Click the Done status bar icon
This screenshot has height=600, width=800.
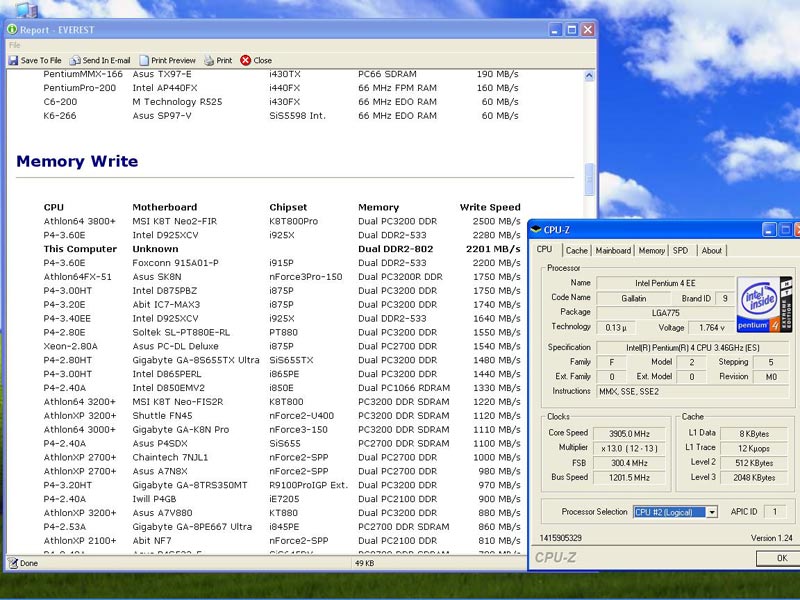click(x=13, y=563)
